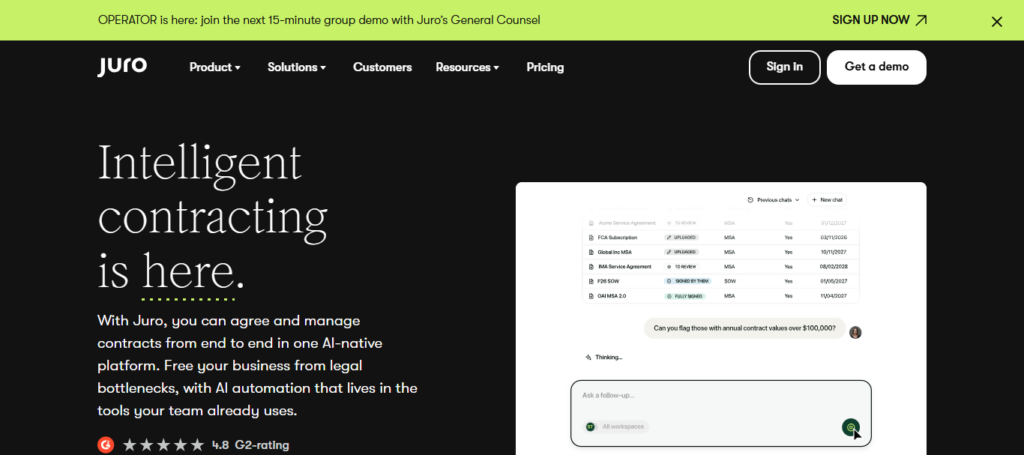This screenshot has height=455, width=1024.
Task: Click the user avatar beside the chat message
Action: 856,332
